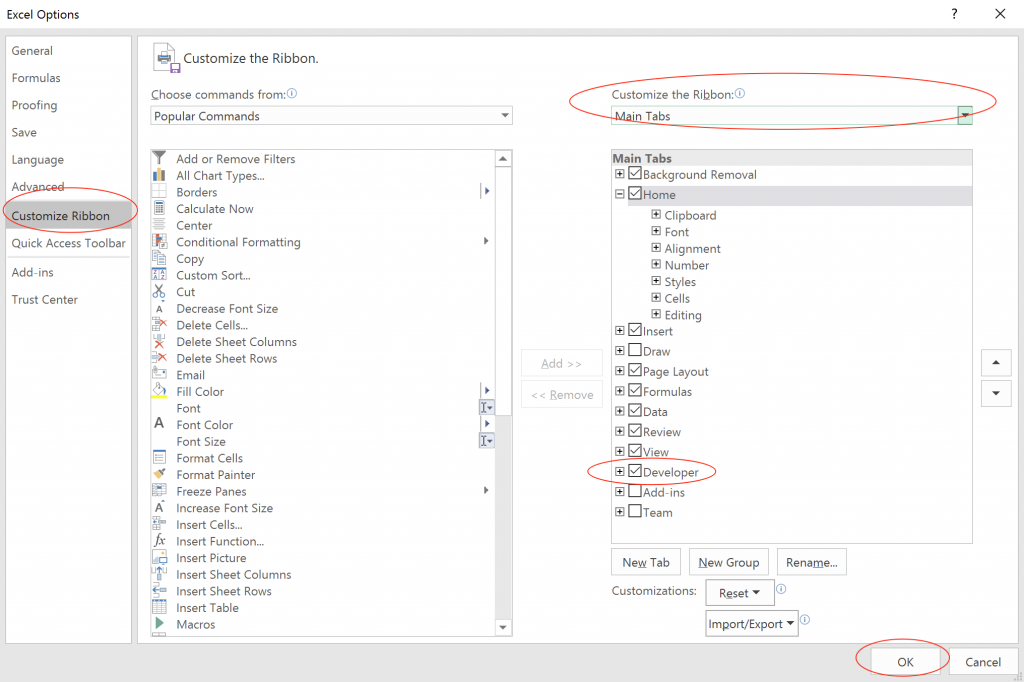The height and width of the screenshot is (682, 1024).
Task: Open the Customize the Ribbon dropdown
Action: [791, 116]
